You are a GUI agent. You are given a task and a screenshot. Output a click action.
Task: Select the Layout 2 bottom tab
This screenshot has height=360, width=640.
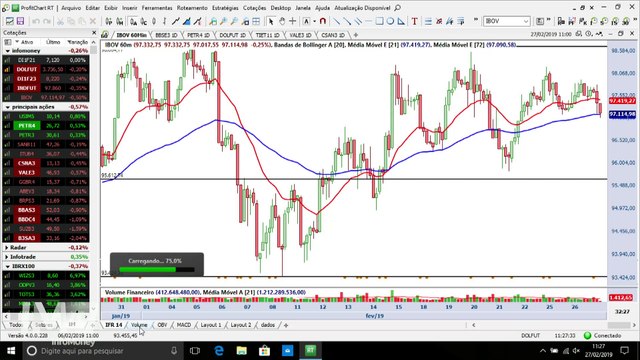point(241,325)
